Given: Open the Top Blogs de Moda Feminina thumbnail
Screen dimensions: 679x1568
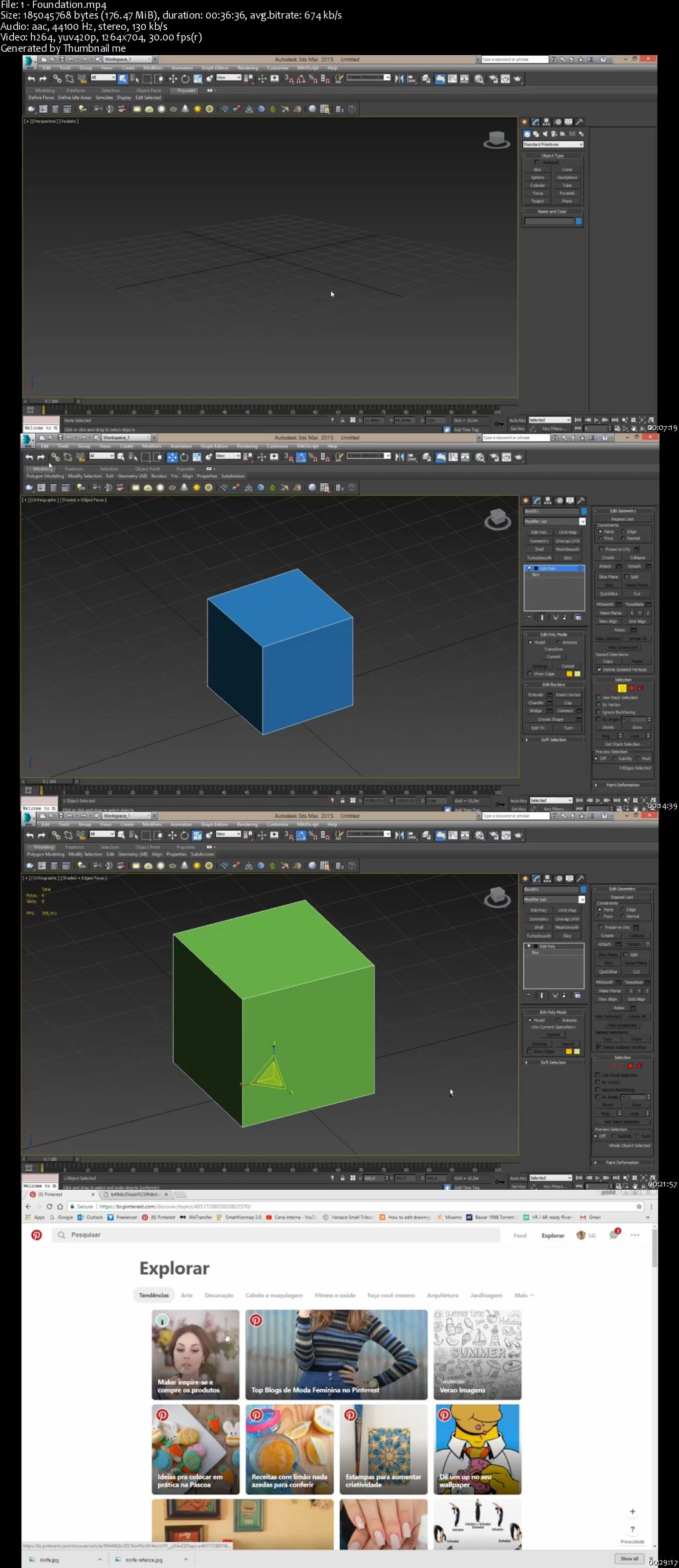Looking at the screenshot, I should 336,1354.
